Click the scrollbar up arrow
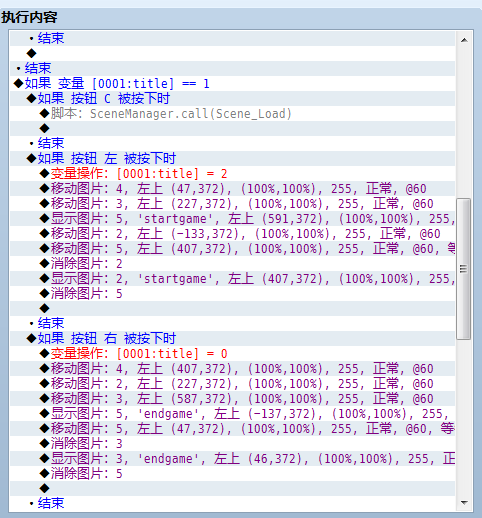Image resolution: width=482 pixels, height=518 pixels. click(x=464, y=40)
